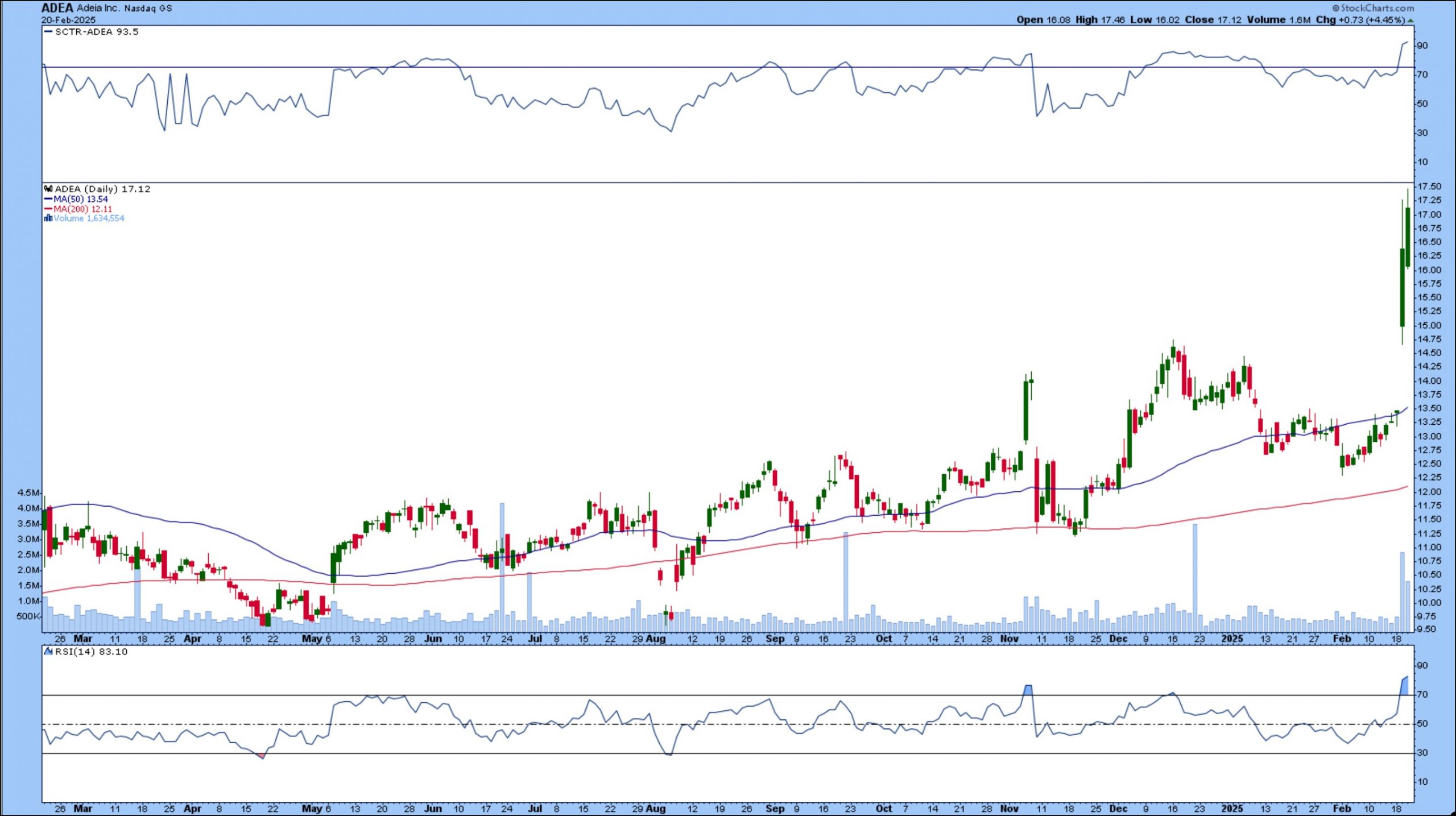
Task: Click the Sep label on price date axis
Action: tap(775, 639)
